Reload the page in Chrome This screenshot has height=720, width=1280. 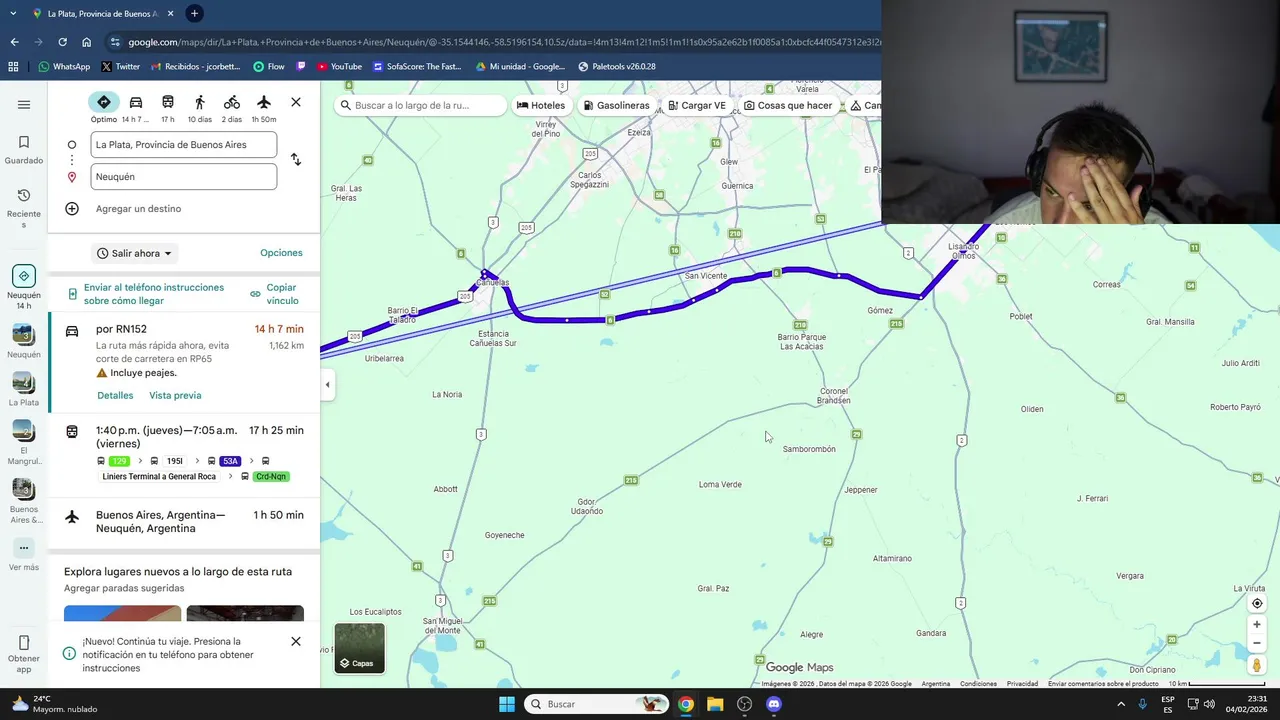[x=62, y=42]
